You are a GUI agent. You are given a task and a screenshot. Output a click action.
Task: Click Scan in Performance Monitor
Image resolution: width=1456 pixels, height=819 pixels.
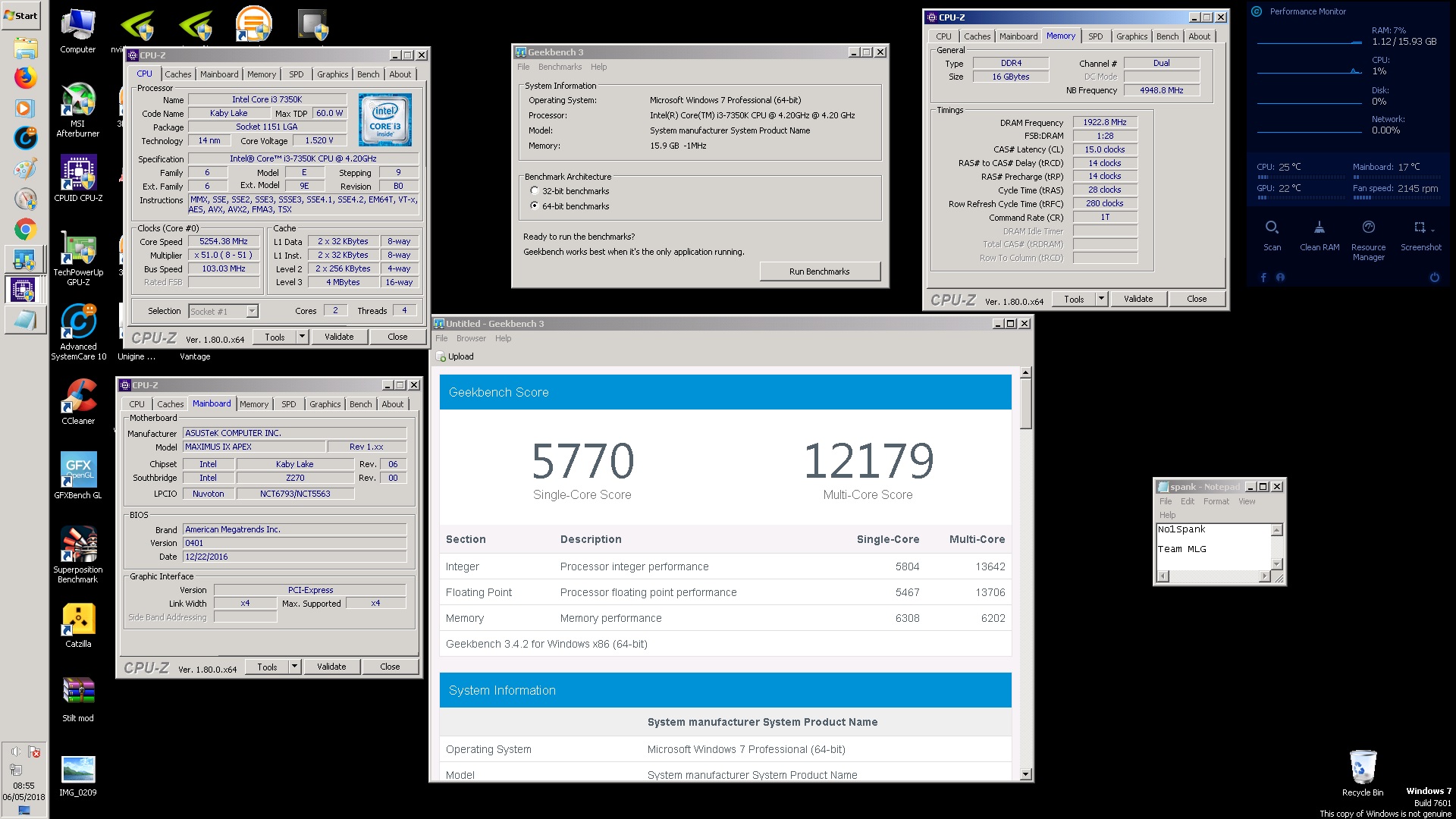[1272, 236]
